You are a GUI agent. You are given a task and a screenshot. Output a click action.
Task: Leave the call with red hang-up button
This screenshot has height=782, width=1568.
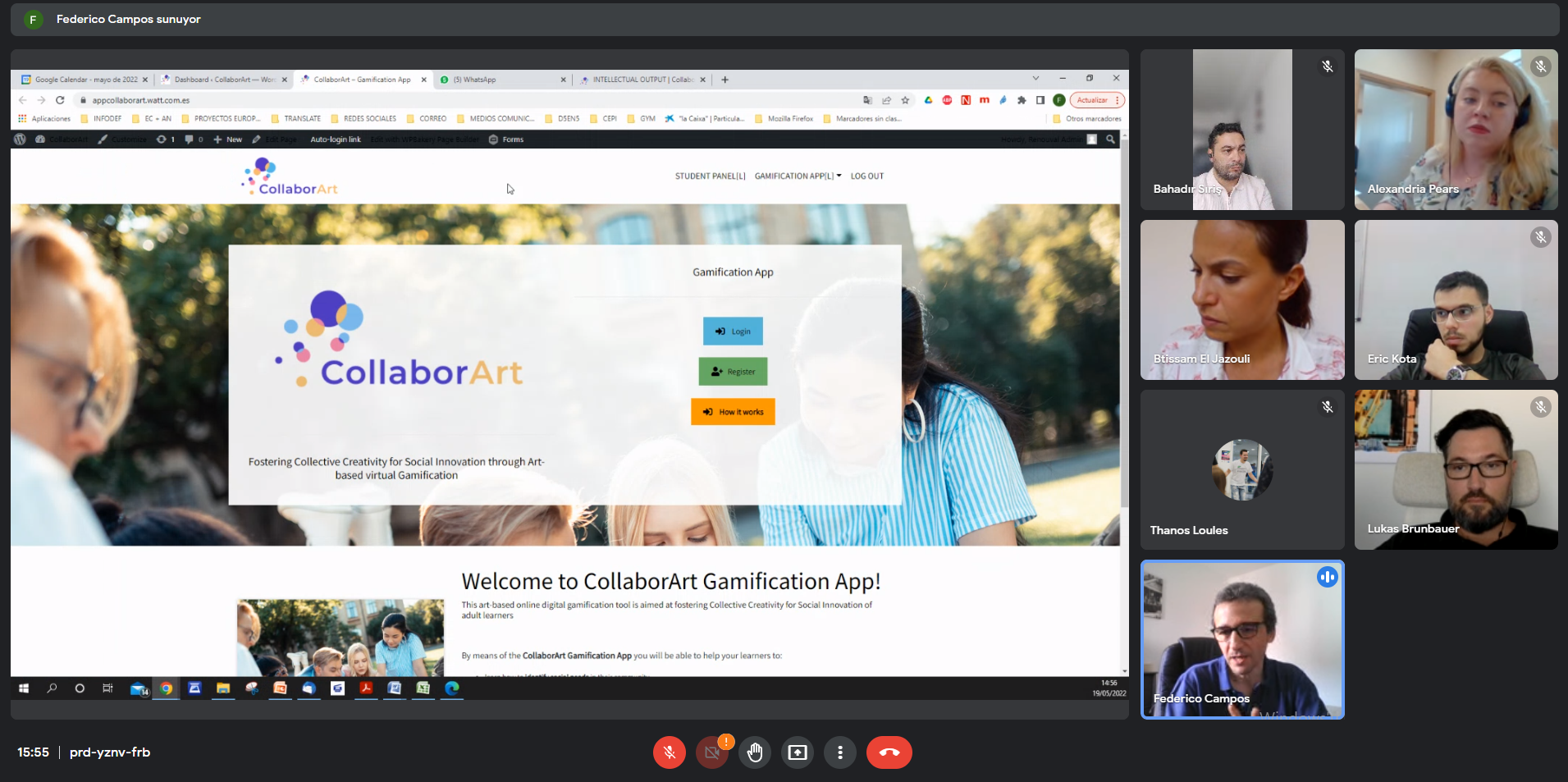889,752
